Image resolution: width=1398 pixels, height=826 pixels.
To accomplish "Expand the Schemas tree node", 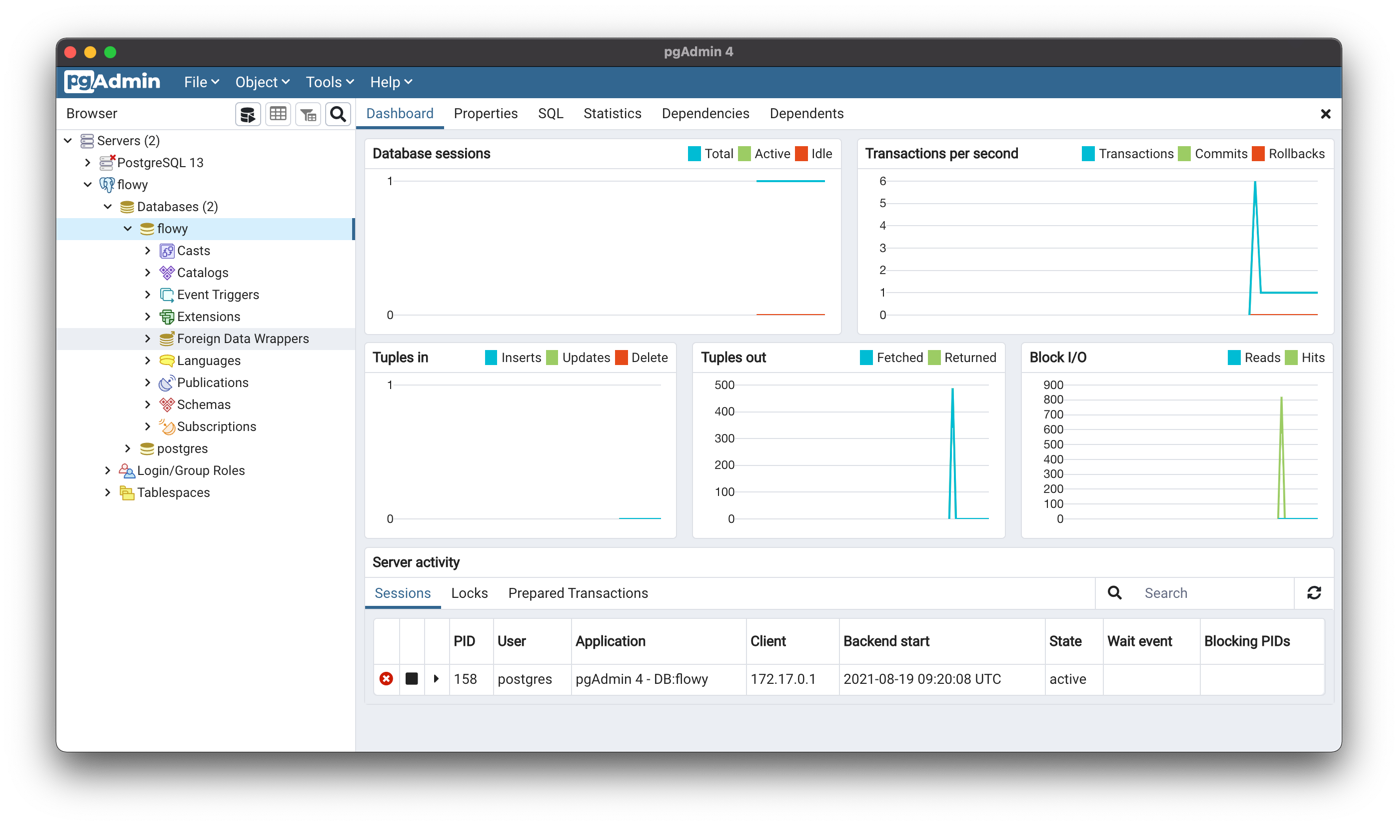I will [x=148, y=405].
